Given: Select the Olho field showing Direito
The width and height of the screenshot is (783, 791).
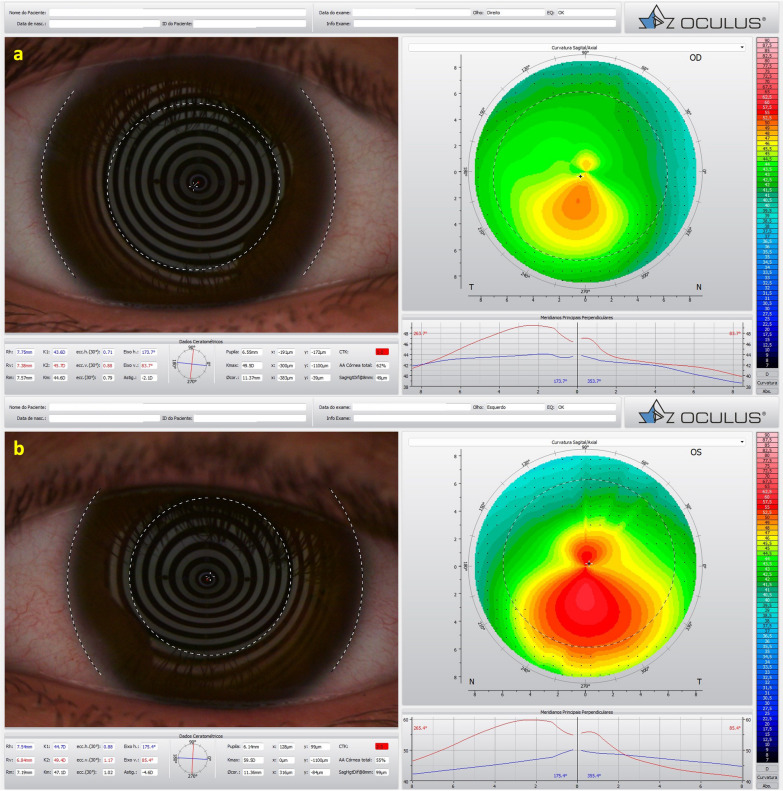Looking at the screenshot, I should coord(515,12).
